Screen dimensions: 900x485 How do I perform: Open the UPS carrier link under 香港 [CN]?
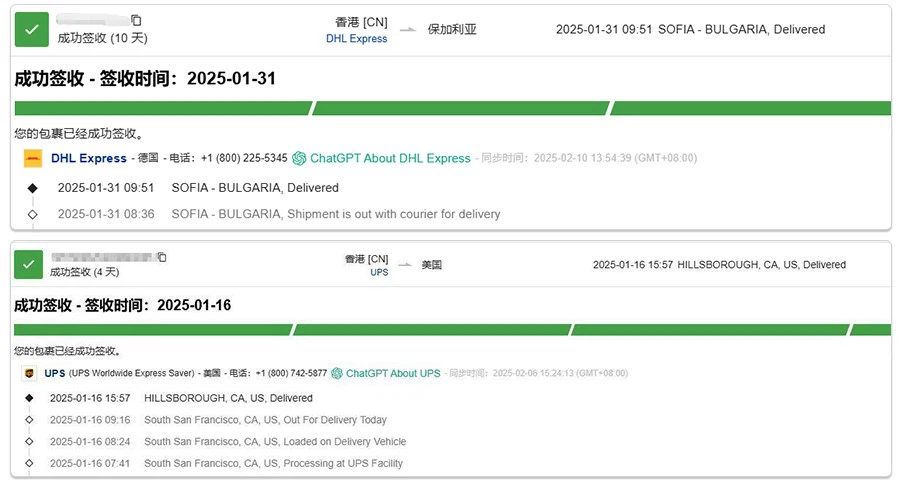379,272
